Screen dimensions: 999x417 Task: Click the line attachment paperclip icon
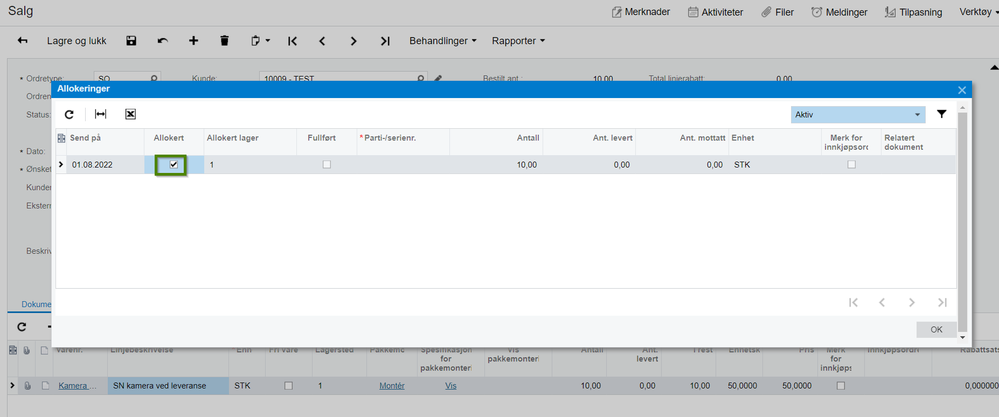click(27, 386)
